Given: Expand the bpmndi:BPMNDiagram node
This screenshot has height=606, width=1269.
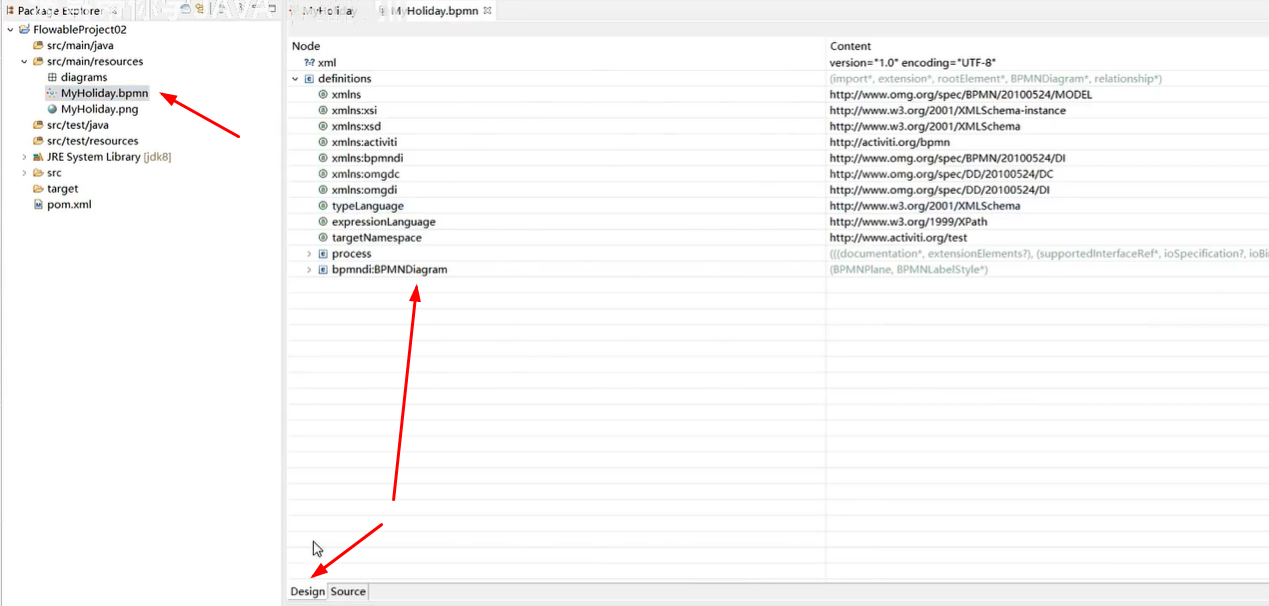Looking at the screenshot, I should click(x=309, y=270).
